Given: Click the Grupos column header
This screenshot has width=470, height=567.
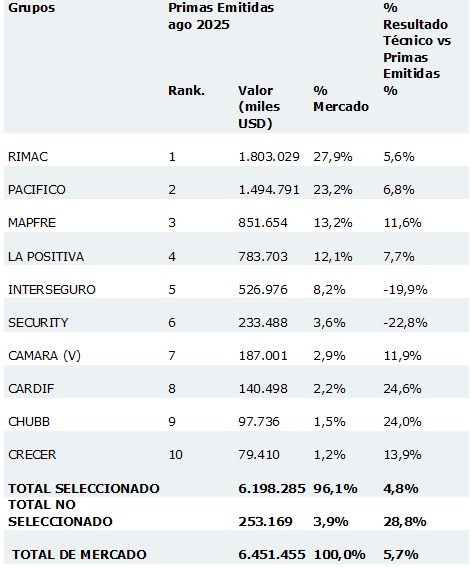Looking at the screenshot, I should (31, 8).
